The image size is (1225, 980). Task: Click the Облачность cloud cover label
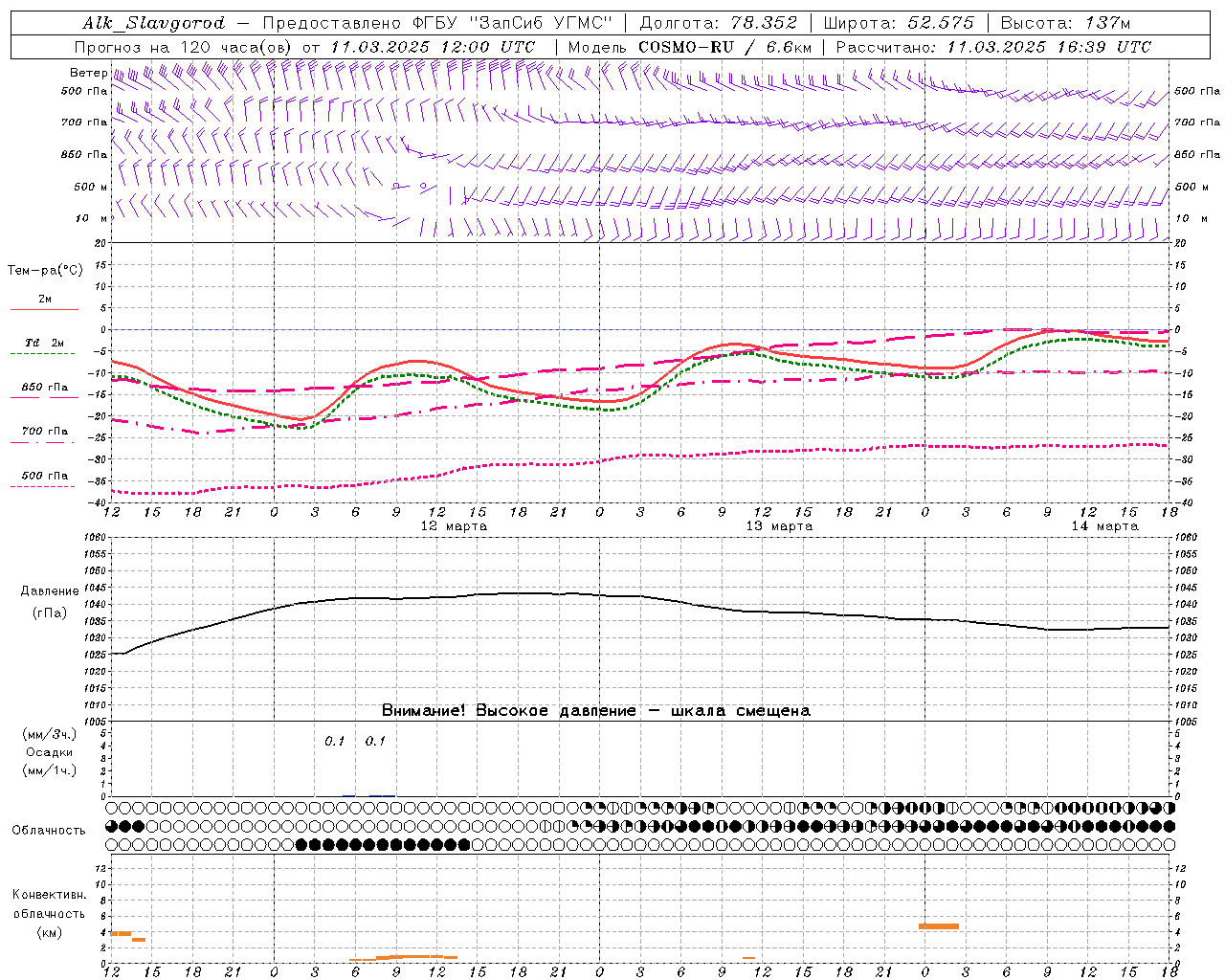[x=49, y=831]
